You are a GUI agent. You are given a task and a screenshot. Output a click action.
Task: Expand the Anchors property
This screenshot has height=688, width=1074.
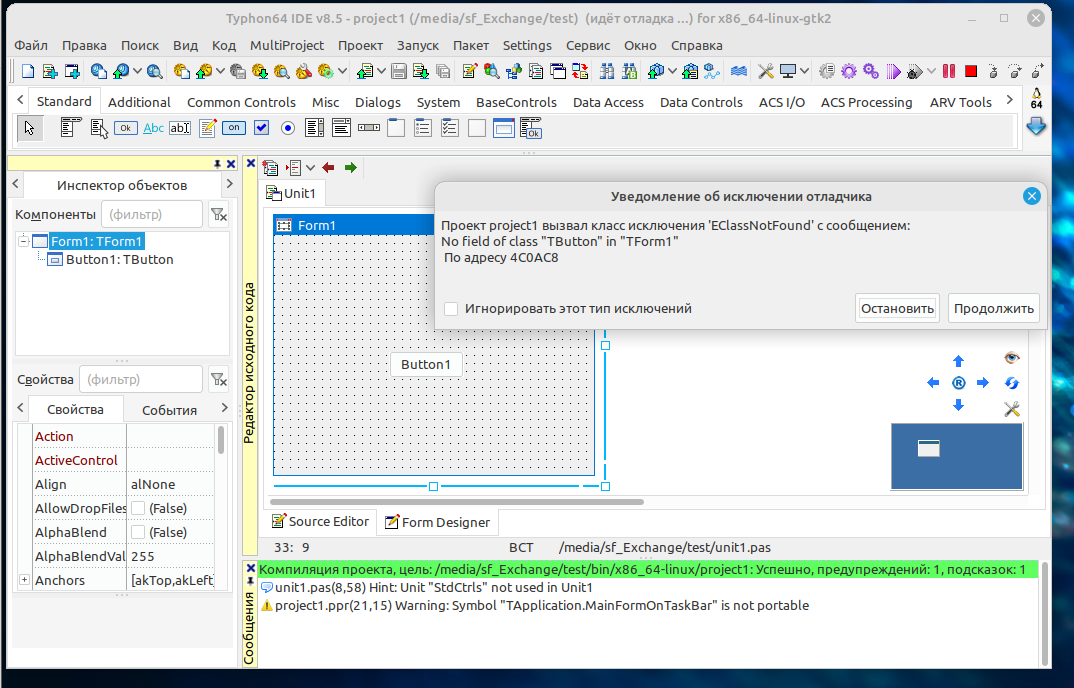pyautogui.click(x=24, y=580)
